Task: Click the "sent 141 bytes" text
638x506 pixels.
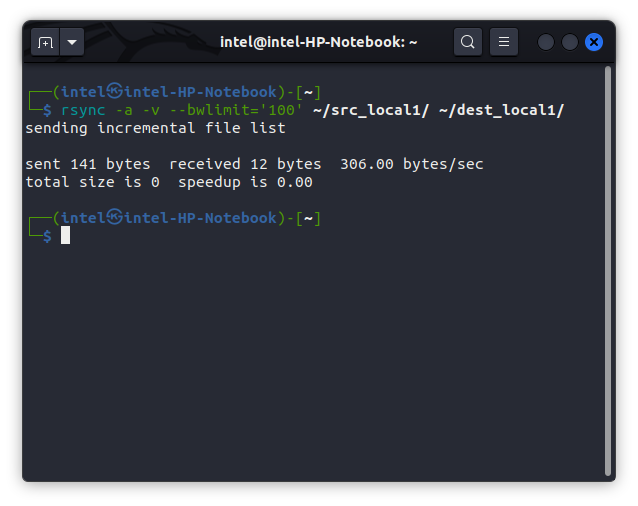Action: (x=87, y=164)
